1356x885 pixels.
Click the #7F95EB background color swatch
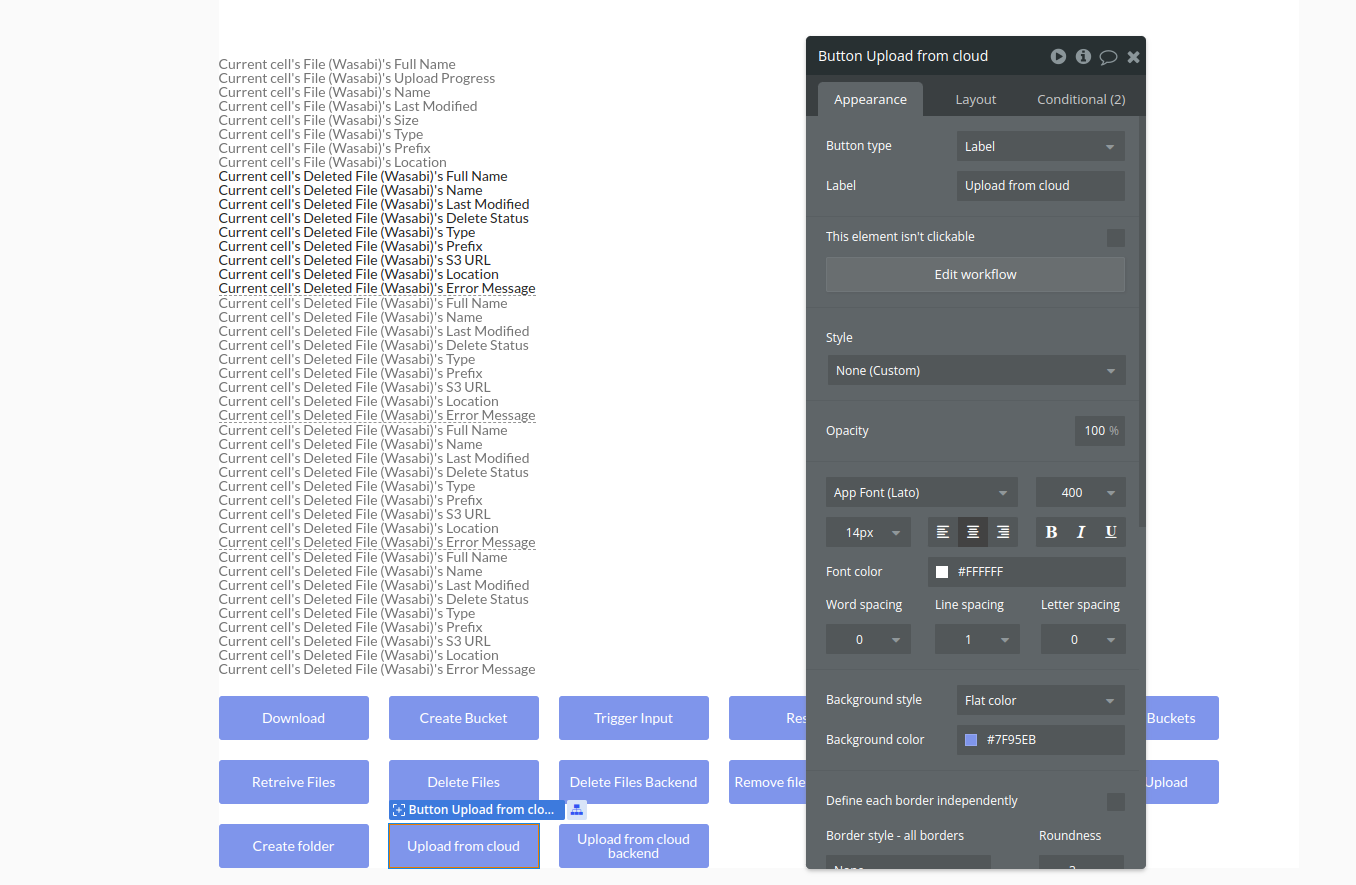[971, 740]
